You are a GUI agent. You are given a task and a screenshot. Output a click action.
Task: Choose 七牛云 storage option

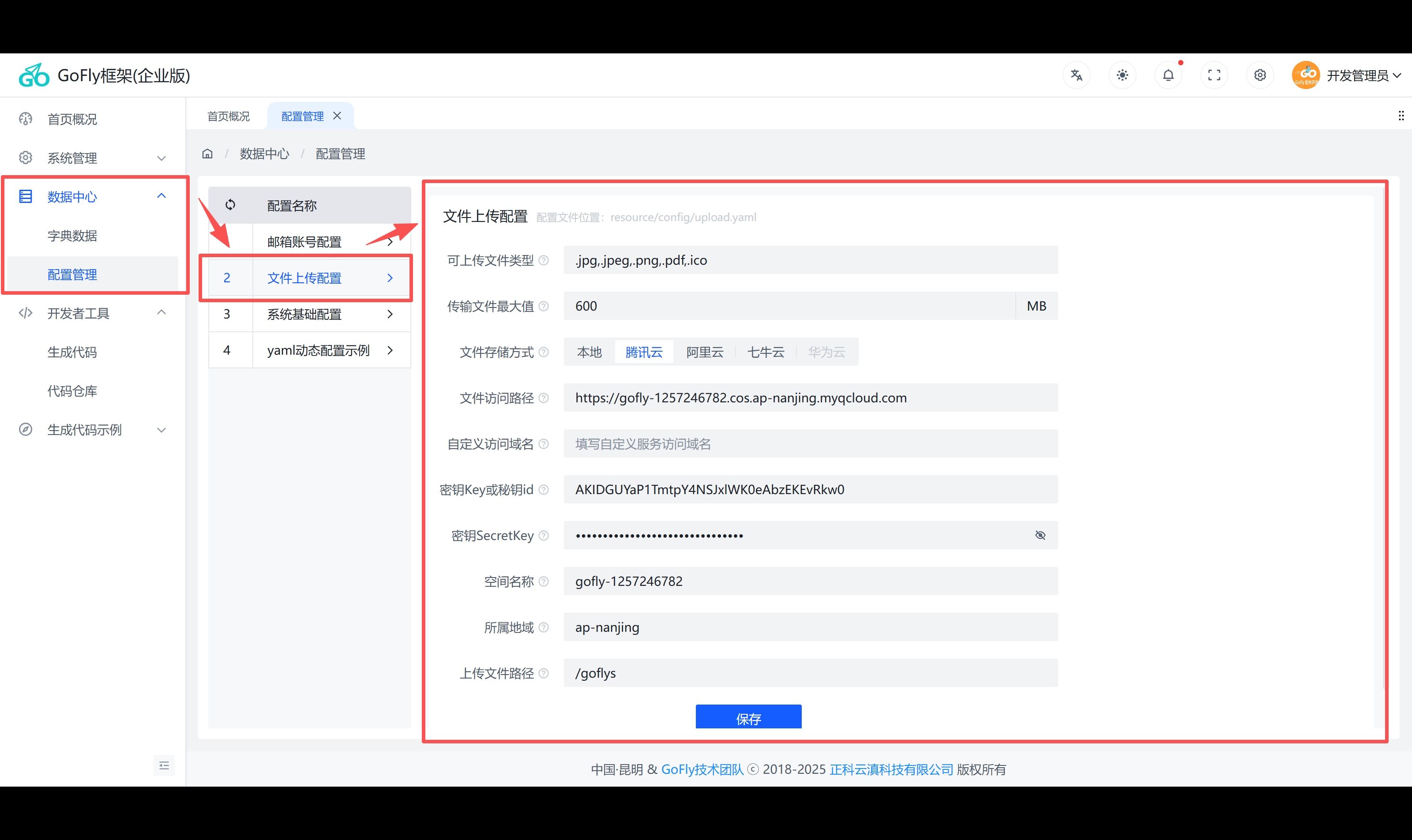click(766, 352)
